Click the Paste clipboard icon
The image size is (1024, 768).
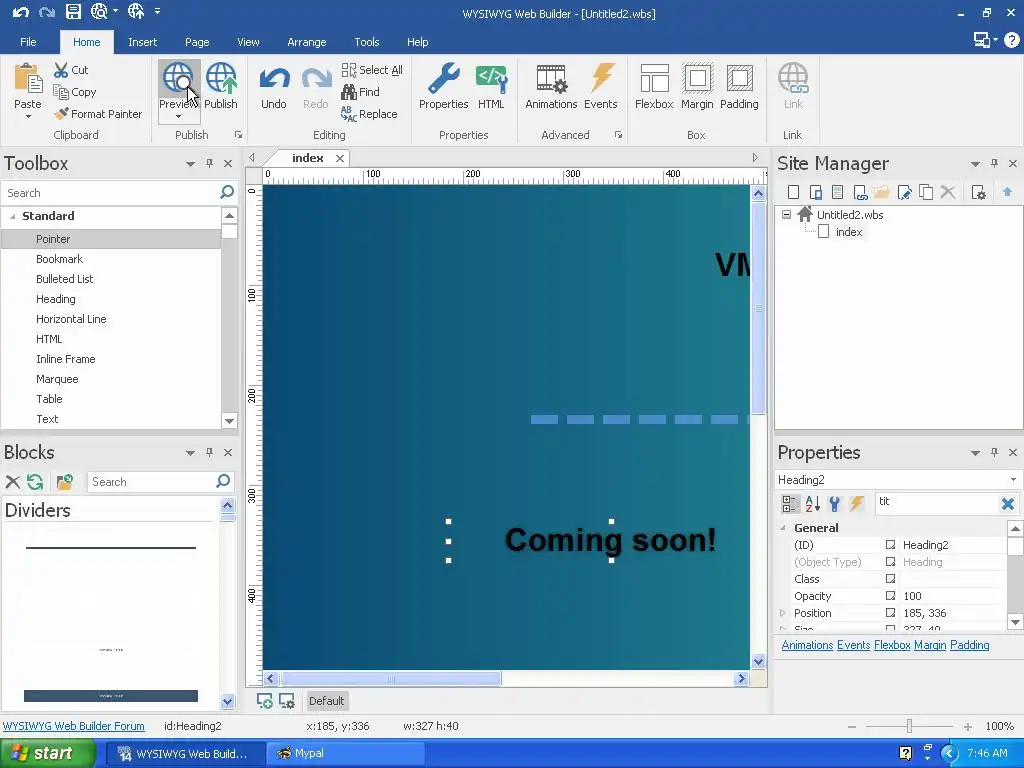tap(28, 78)
